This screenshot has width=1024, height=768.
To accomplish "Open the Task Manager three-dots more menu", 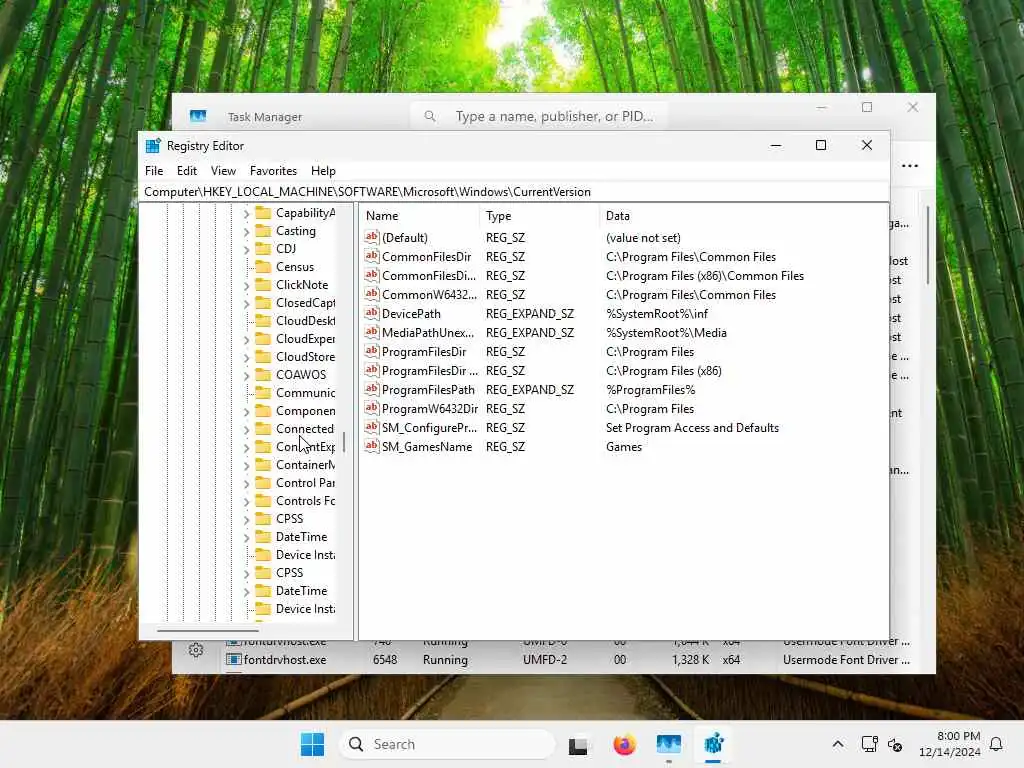I will (910, 166).
